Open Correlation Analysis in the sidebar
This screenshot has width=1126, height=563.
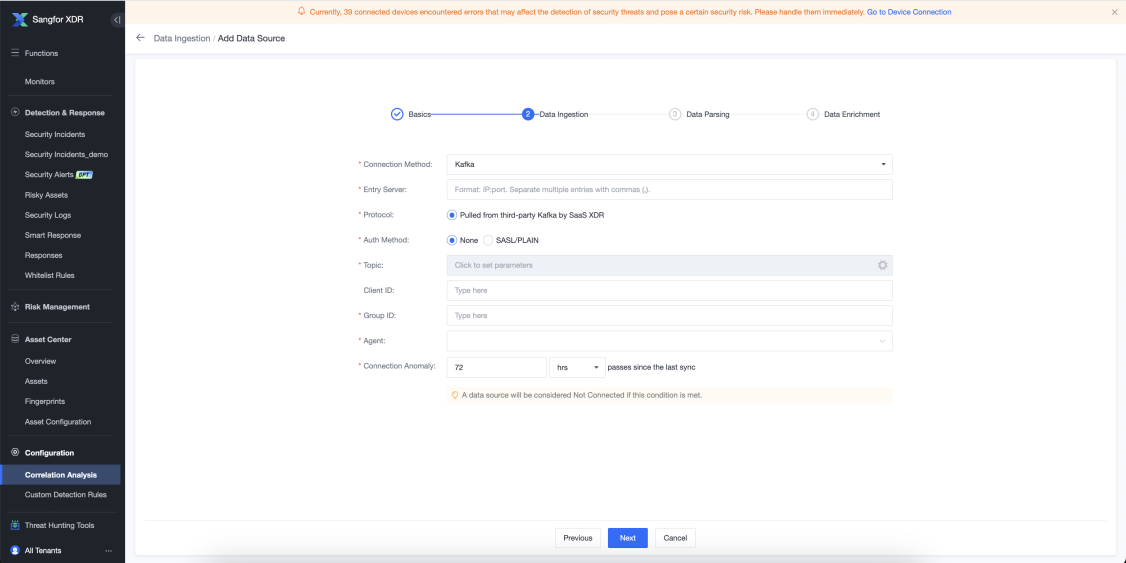tap(60, 475)
